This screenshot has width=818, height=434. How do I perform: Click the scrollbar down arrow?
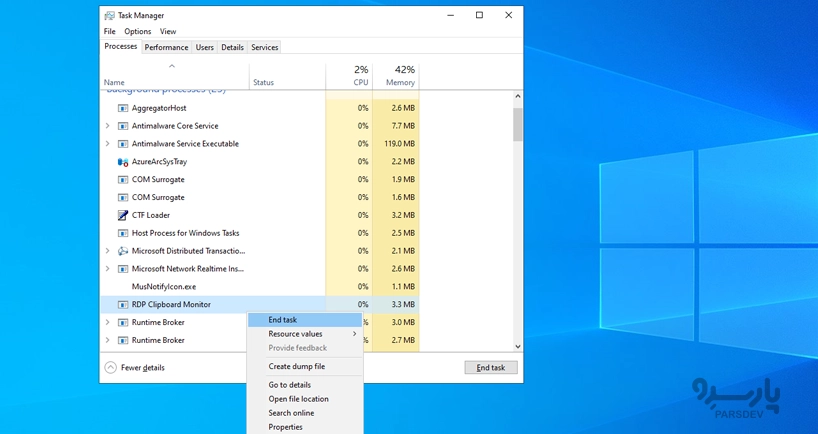[x=518, y=346]
